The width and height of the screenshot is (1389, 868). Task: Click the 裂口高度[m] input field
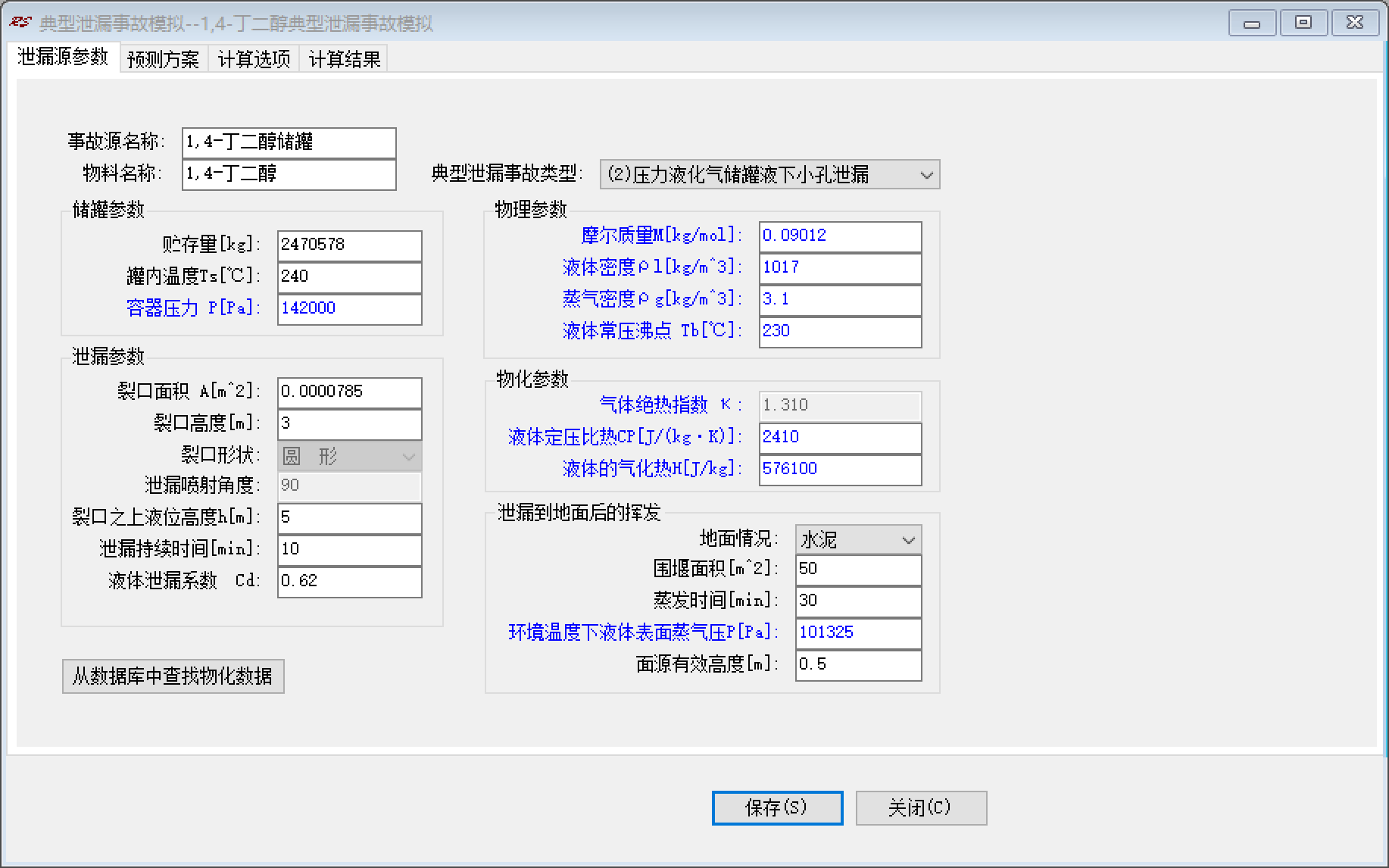coord(350,424)
